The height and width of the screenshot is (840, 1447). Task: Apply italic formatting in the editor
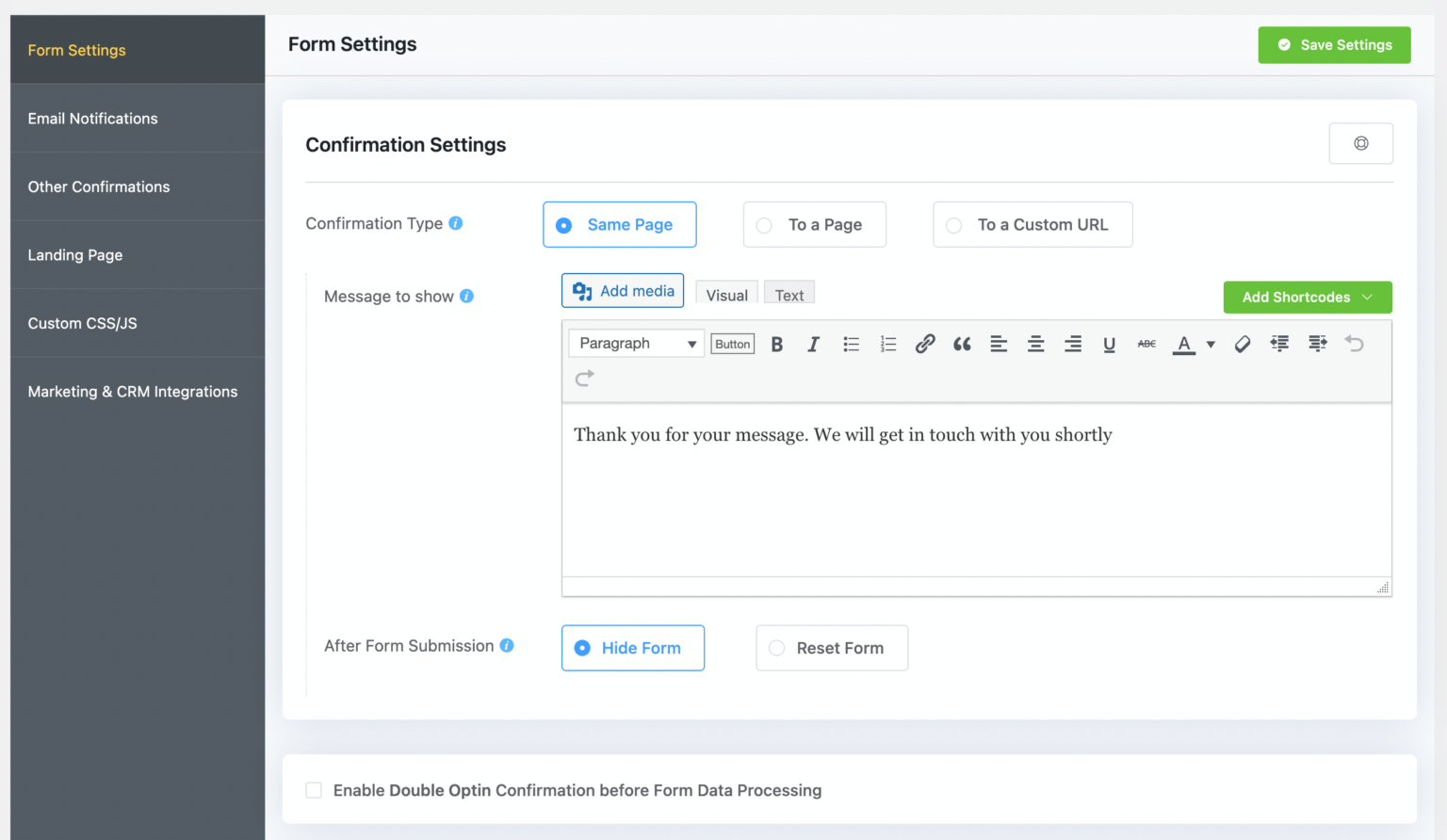tap(813, 344)
